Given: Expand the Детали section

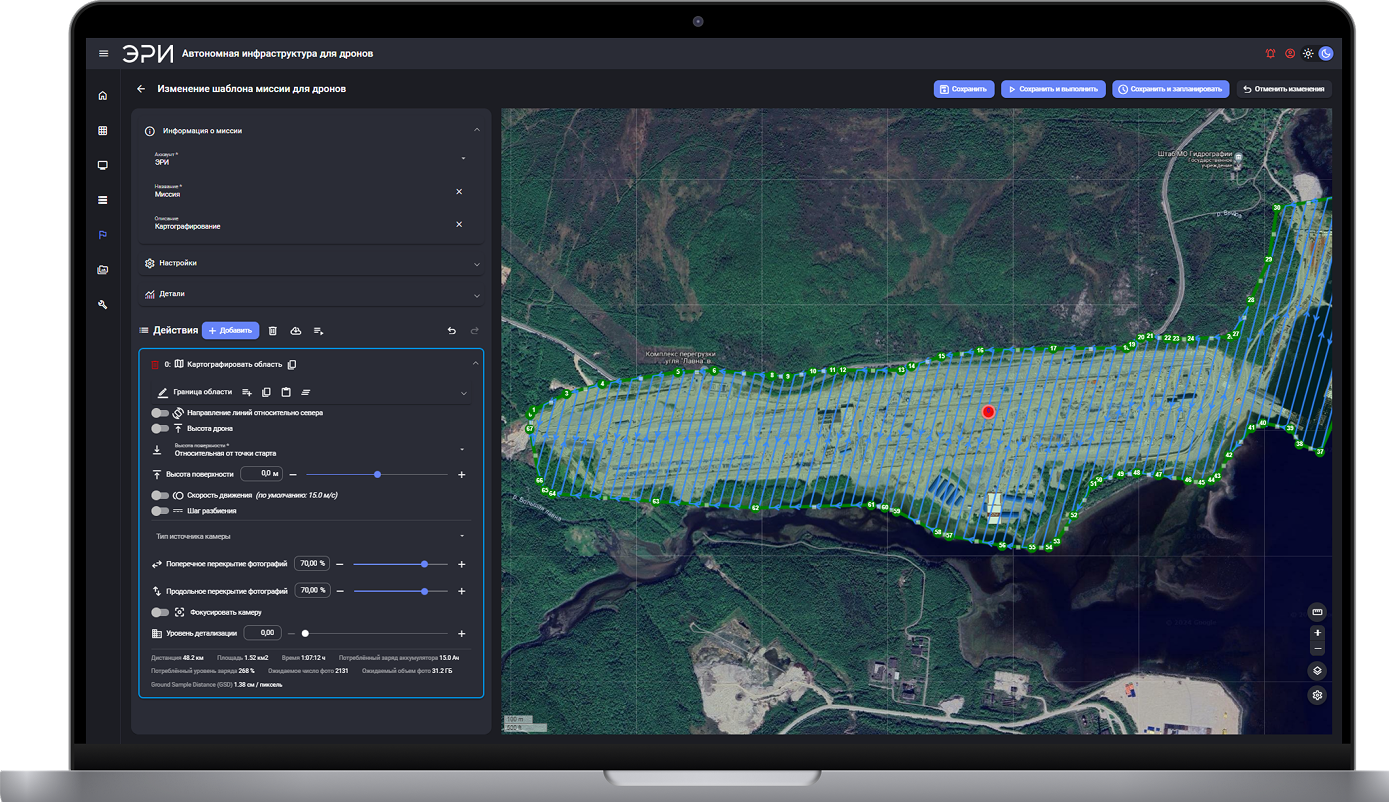Looking at the screenshot, I should point(311,295).
